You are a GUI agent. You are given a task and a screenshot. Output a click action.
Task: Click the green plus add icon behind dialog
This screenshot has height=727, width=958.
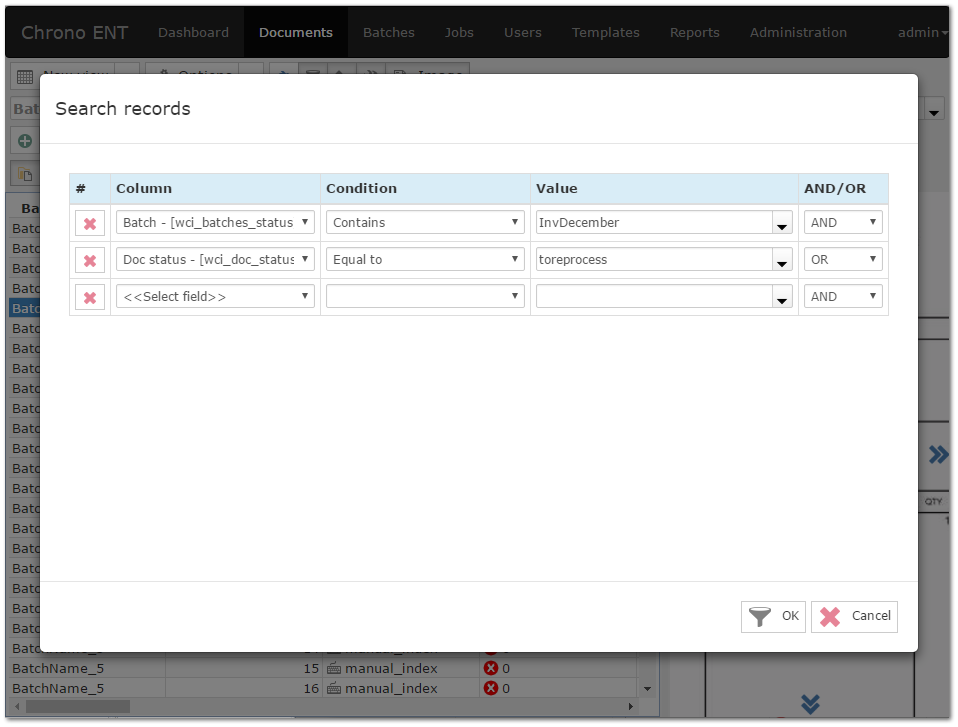(25, 141)
